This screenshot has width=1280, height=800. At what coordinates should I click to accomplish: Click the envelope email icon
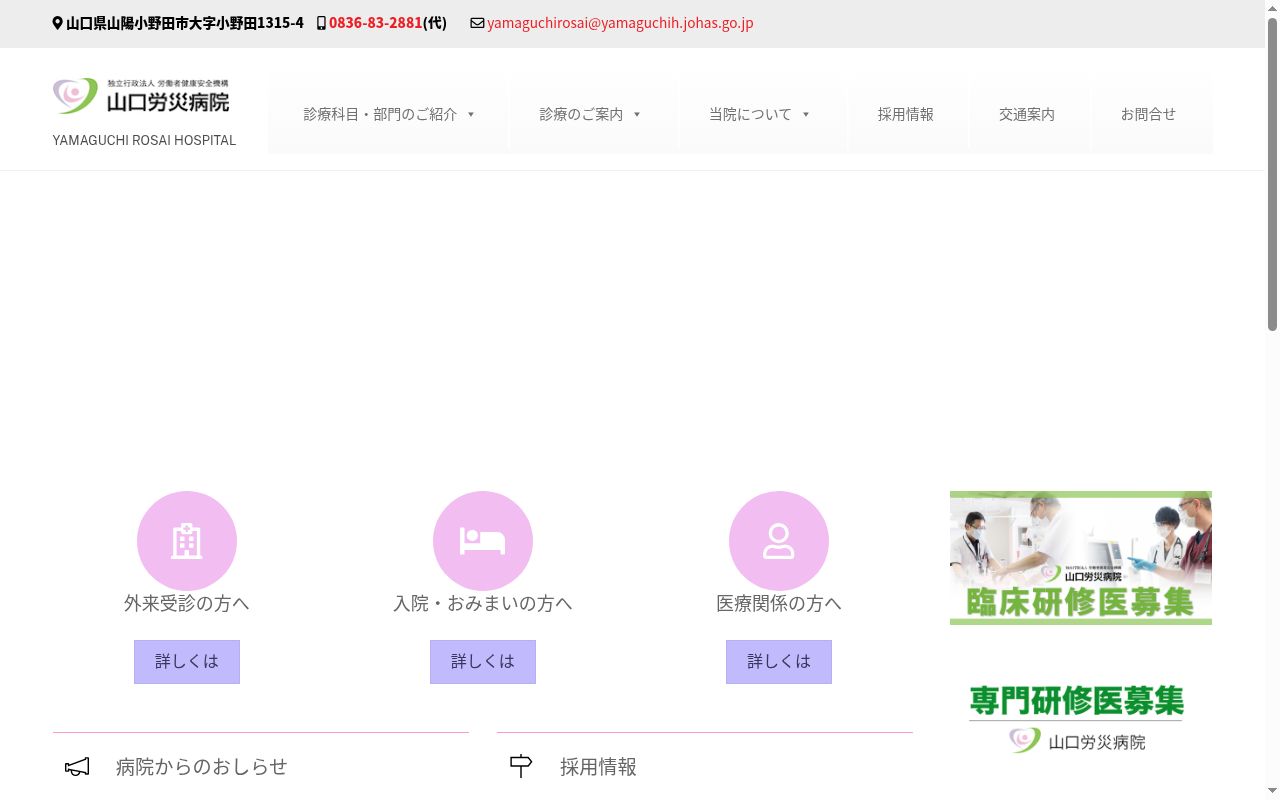point(477,23)
